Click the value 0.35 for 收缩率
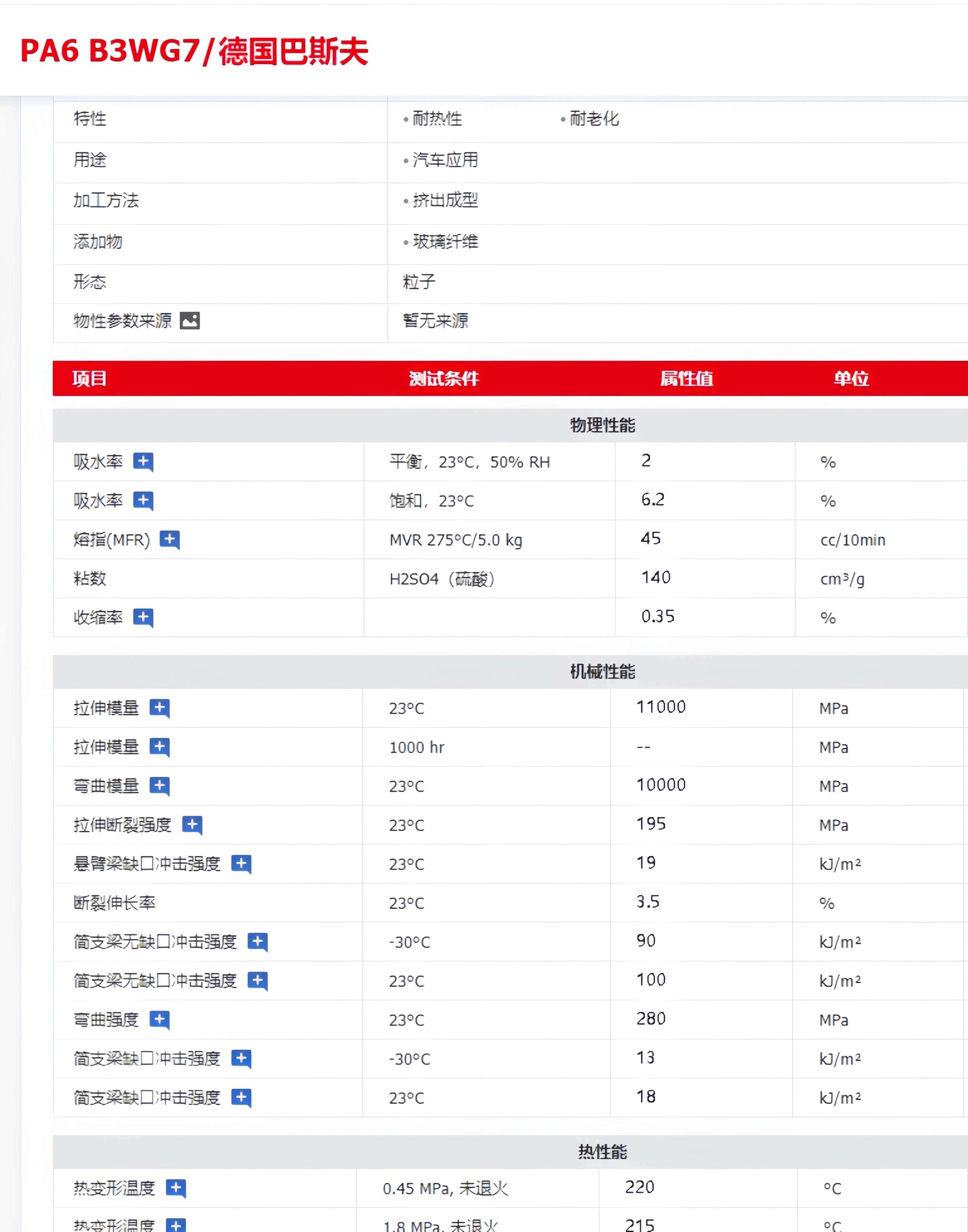Image resolution: width=968 pixels, height=1232 pixels. coord(658,617)
